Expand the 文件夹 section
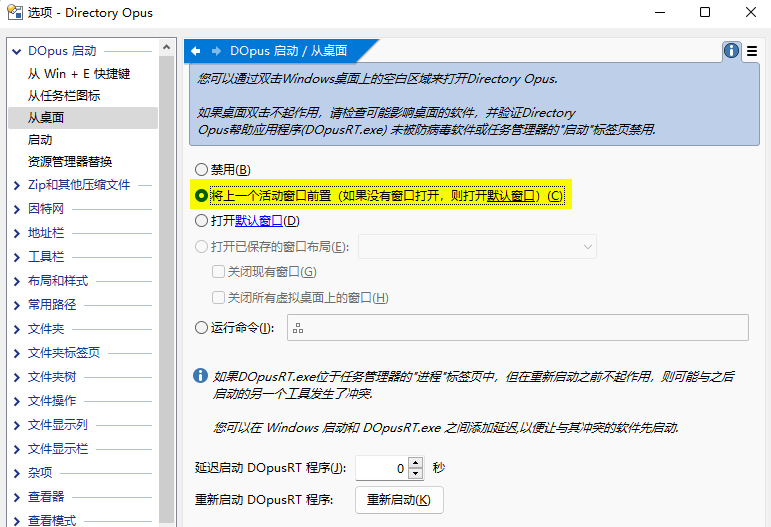Screen dimensions: 771x527 [17, 329]
